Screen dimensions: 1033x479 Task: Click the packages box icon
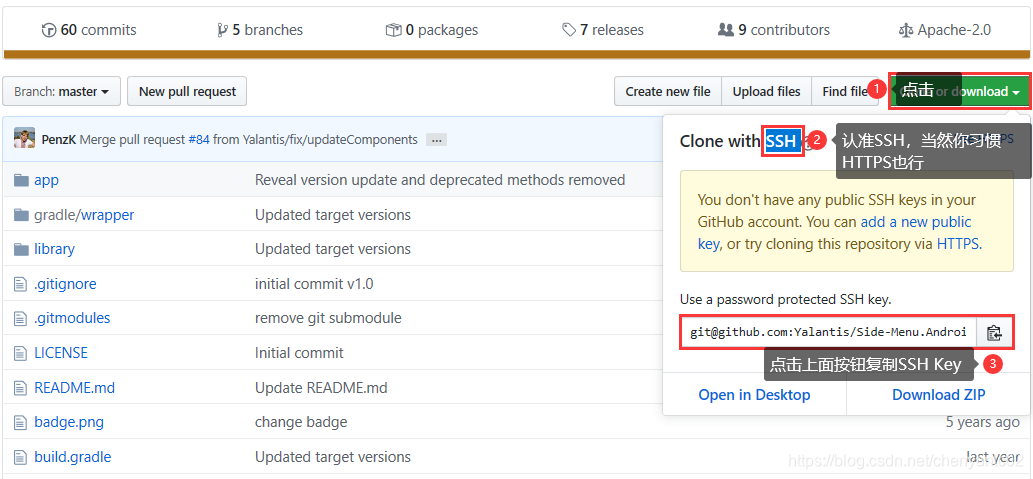pos(393,30)
